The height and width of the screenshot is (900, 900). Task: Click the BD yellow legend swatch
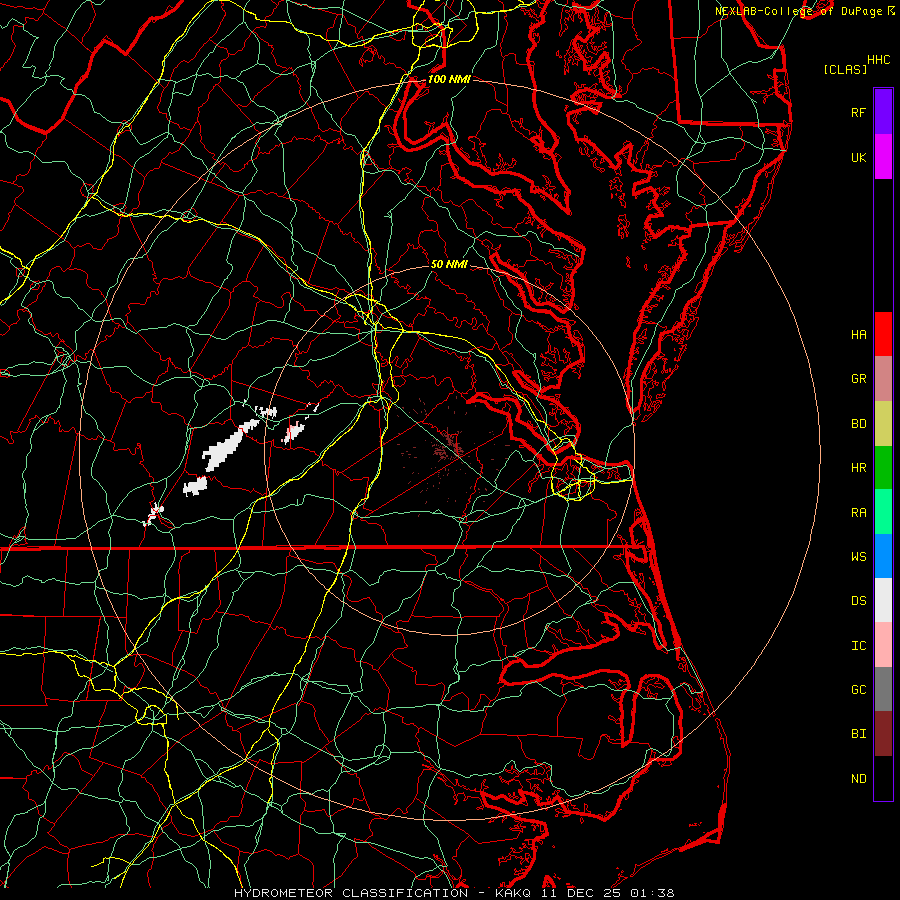(883, 423)
